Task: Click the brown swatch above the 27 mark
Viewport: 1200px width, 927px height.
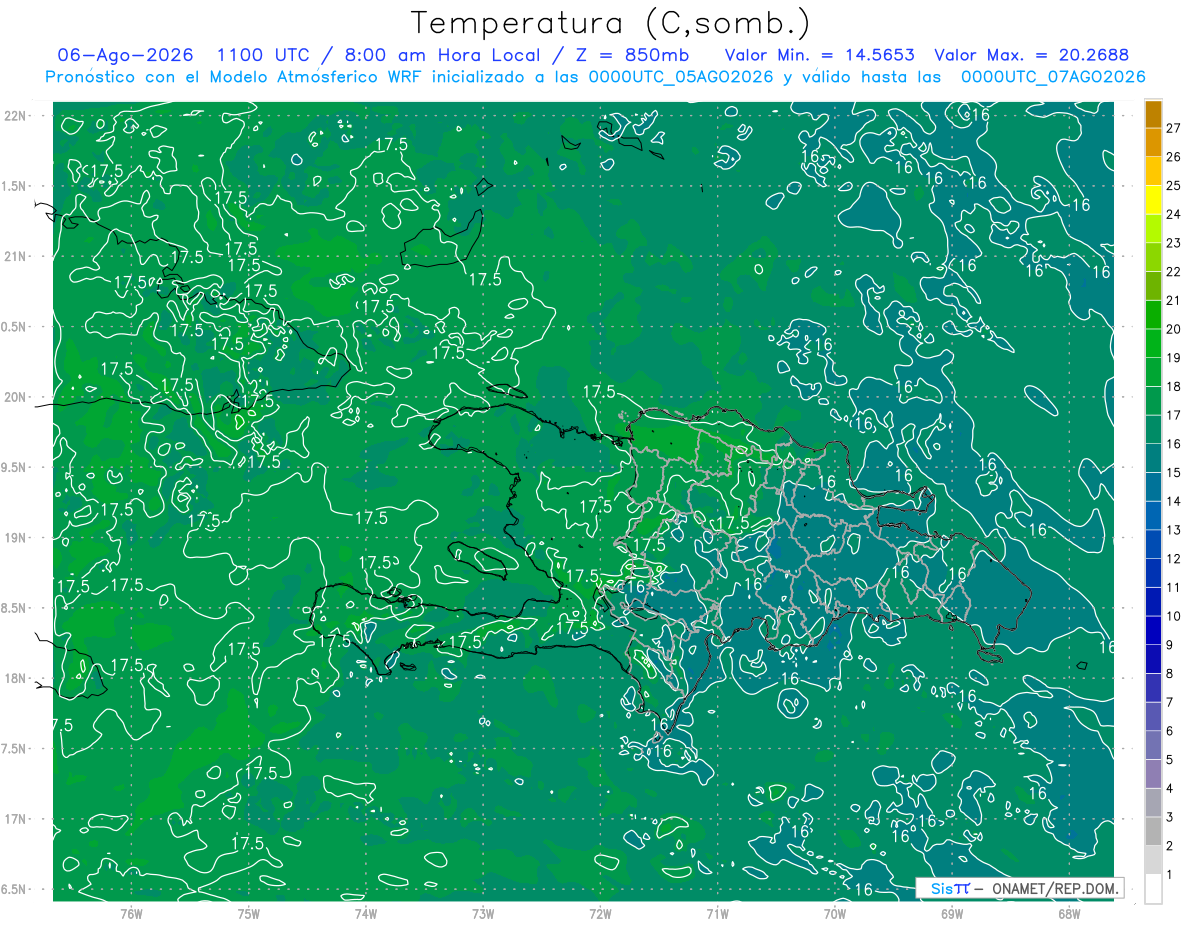Action: [1153, 114]
